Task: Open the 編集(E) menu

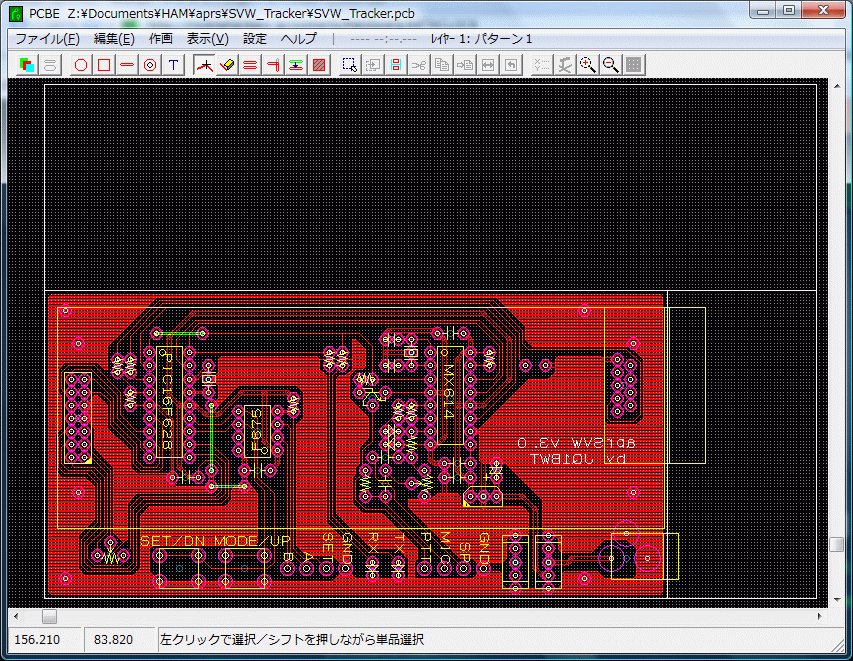Action: click(x=113, y=39)
